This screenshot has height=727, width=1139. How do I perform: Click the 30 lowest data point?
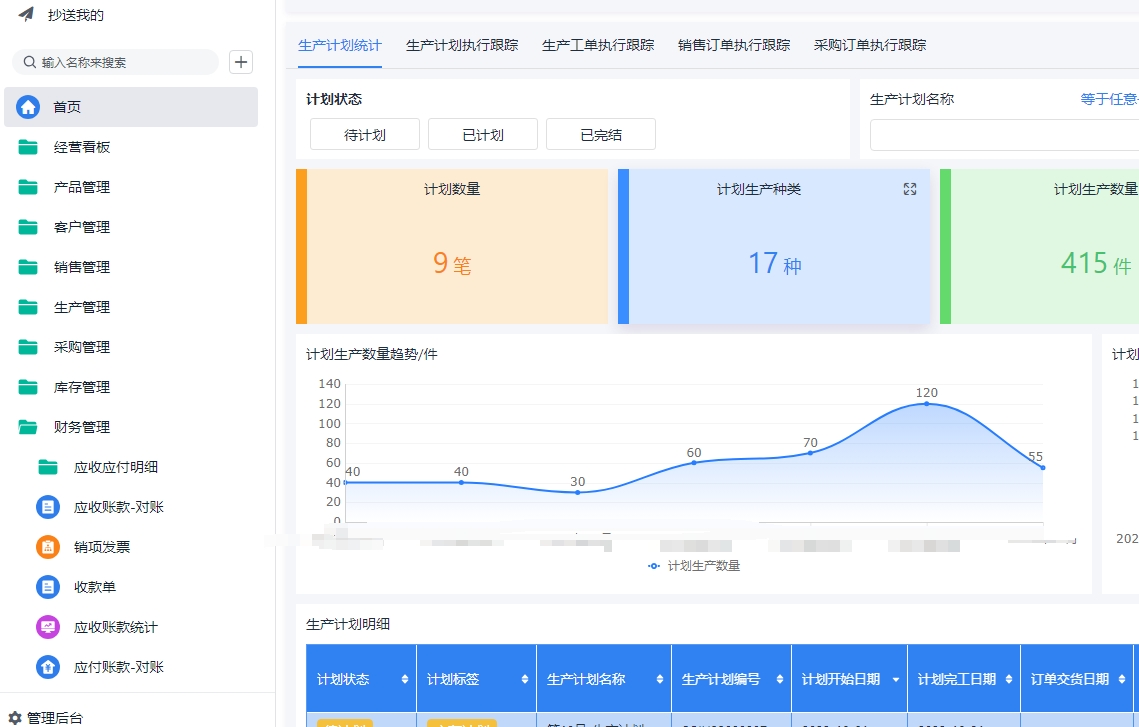coord(577,492)
